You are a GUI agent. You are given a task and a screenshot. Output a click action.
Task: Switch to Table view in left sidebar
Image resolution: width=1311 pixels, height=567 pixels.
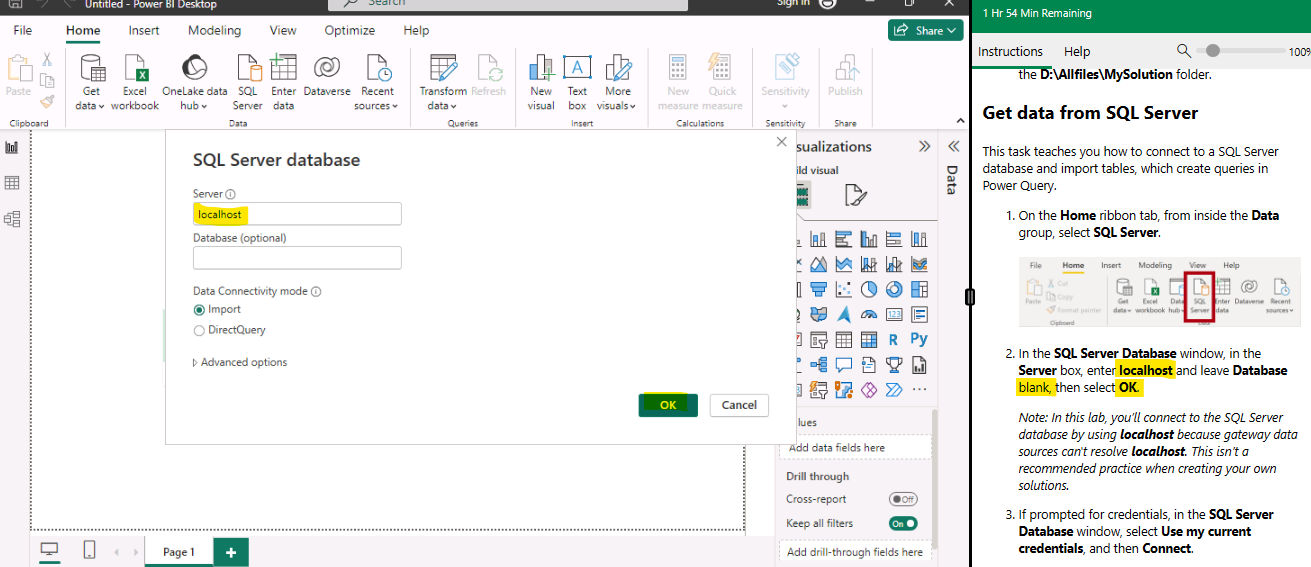[x=12, y=183]
